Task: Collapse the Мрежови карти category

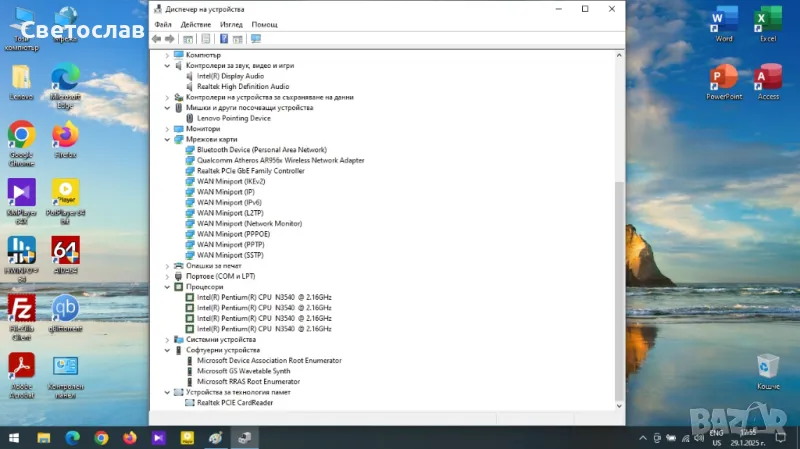Action: [167, 140]
